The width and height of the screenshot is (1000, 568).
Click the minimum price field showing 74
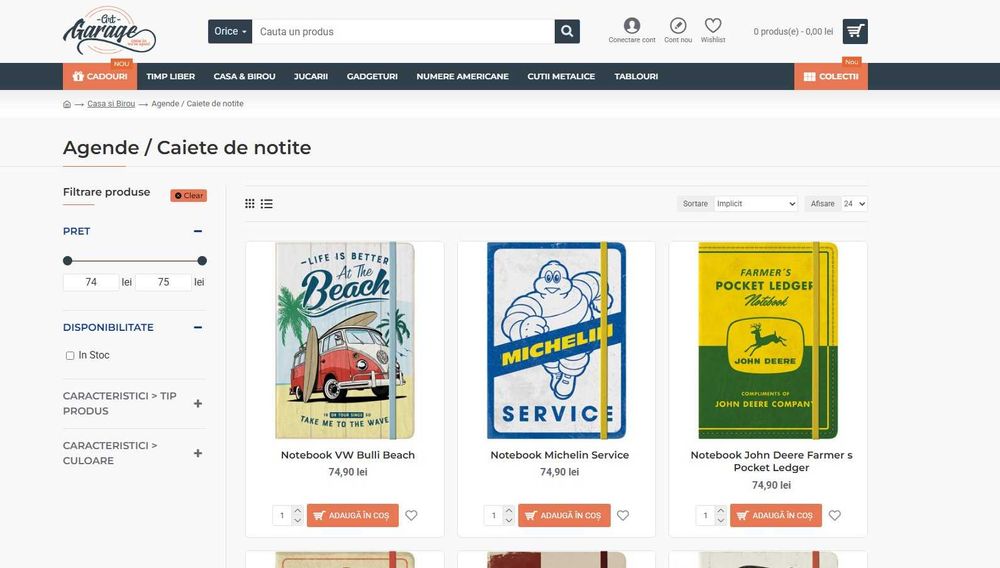91,282
